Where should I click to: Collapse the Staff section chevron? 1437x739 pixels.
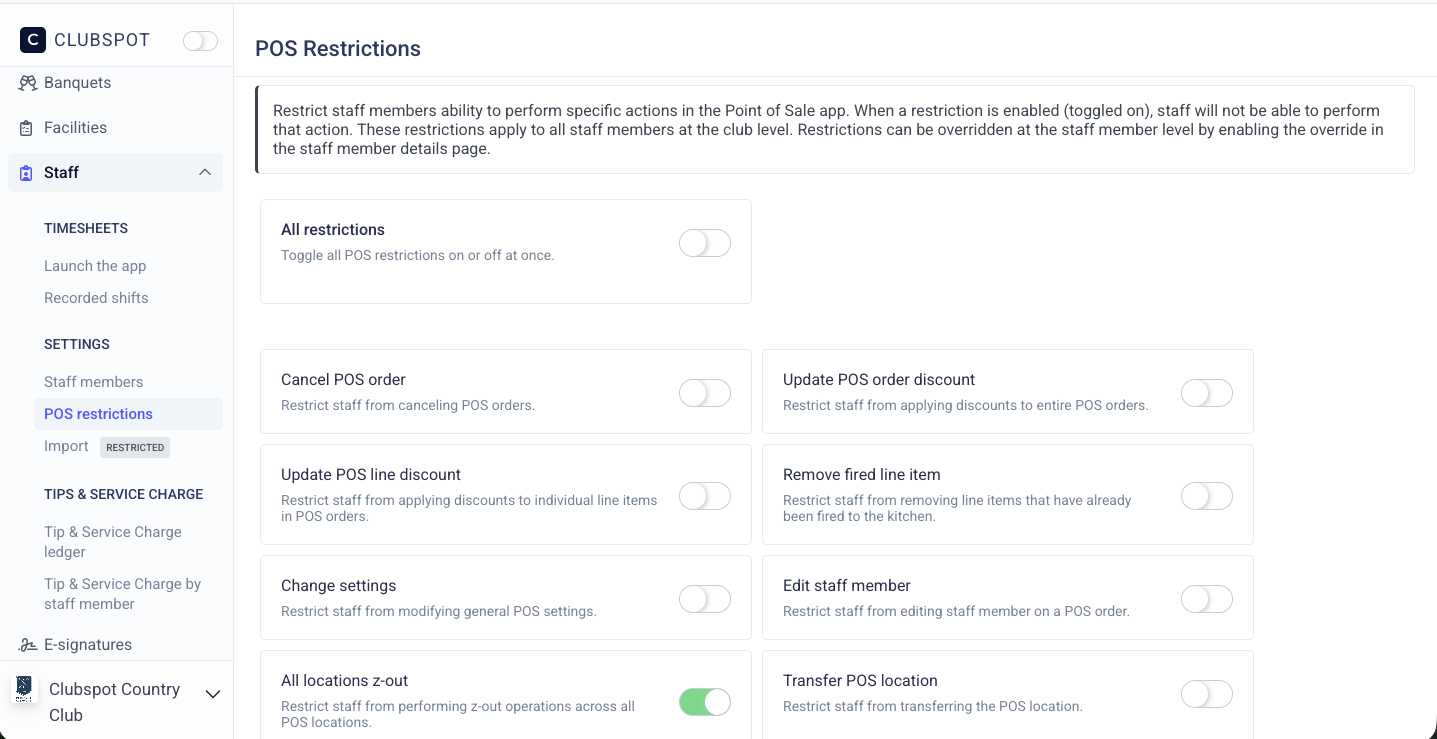click(x=205, y=173)
